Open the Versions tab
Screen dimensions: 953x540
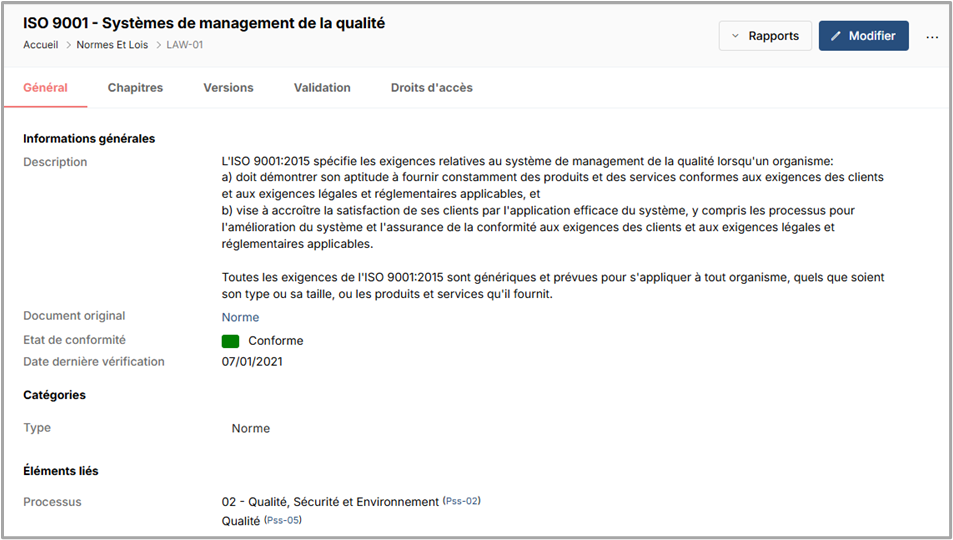[228, 88]
